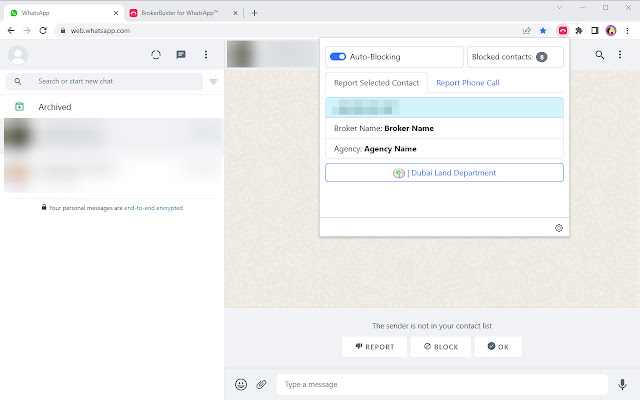Close the WhatsApp browser tab

[x=116, y=13]
